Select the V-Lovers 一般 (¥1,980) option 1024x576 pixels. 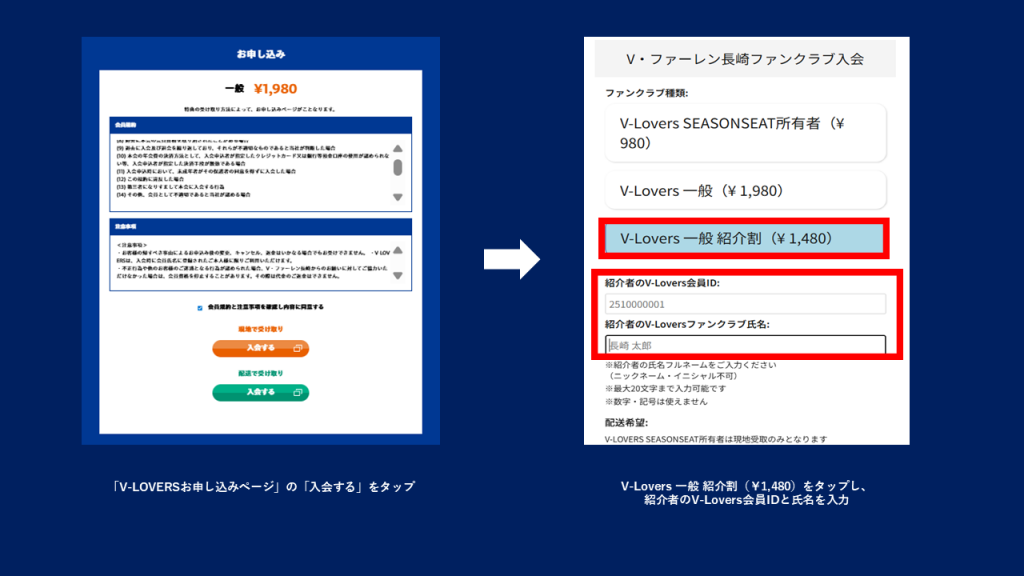(x=745, y=191)
